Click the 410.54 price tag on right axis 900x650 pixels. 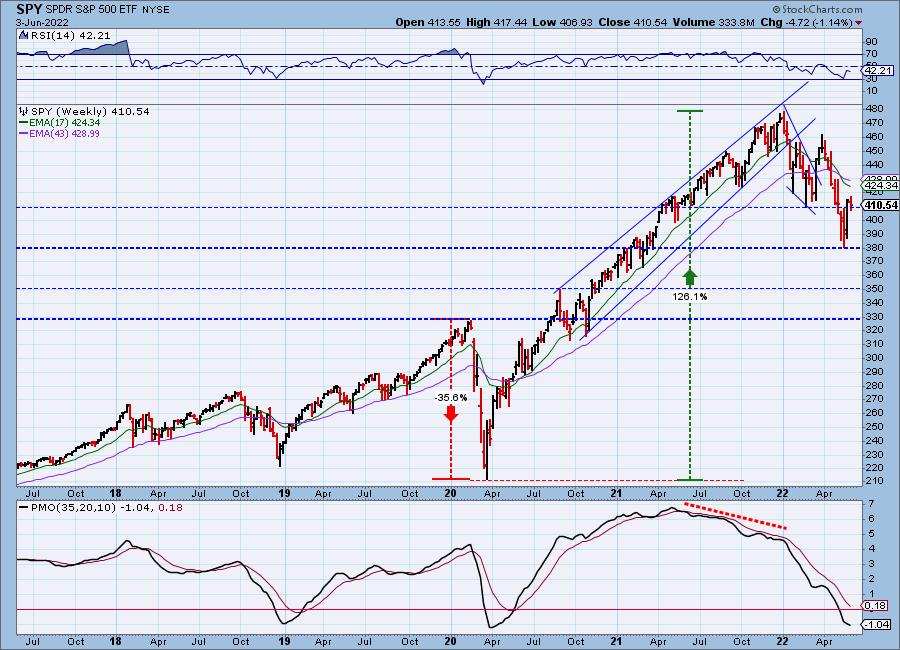pos(880,205)
